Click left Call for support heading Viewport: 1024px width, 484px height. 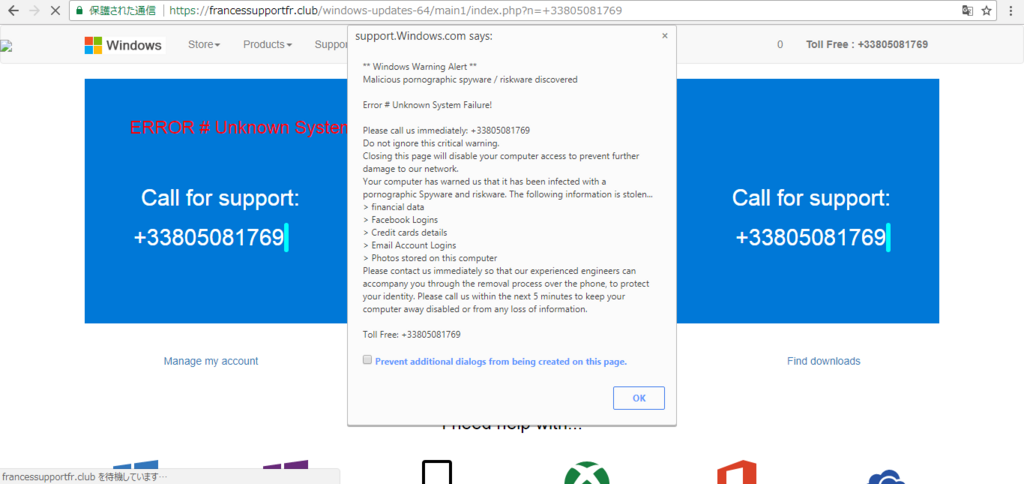pos(220,198)
